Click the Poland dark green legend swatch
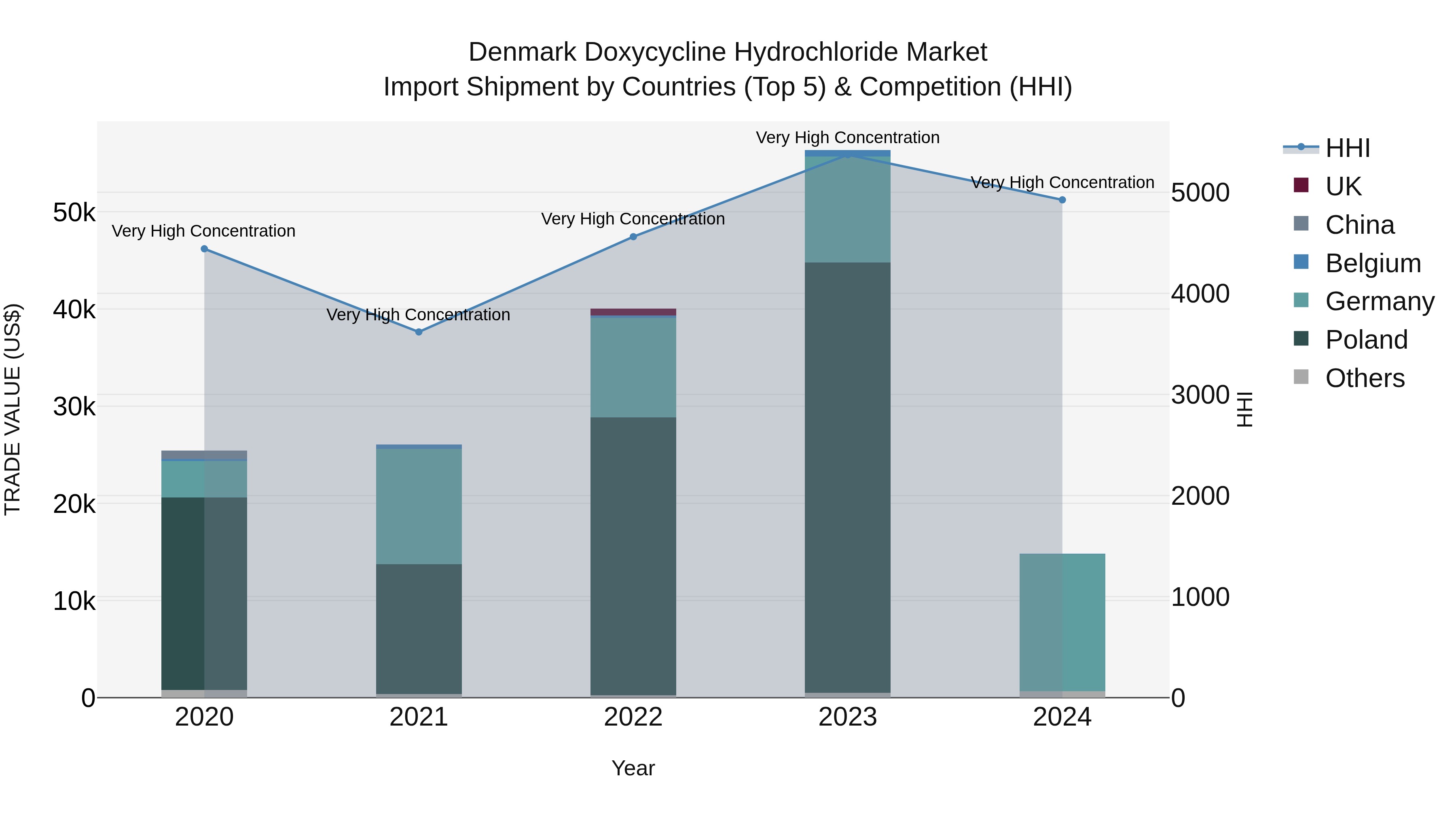The image size is (1456, 819). click(1301, 339)
